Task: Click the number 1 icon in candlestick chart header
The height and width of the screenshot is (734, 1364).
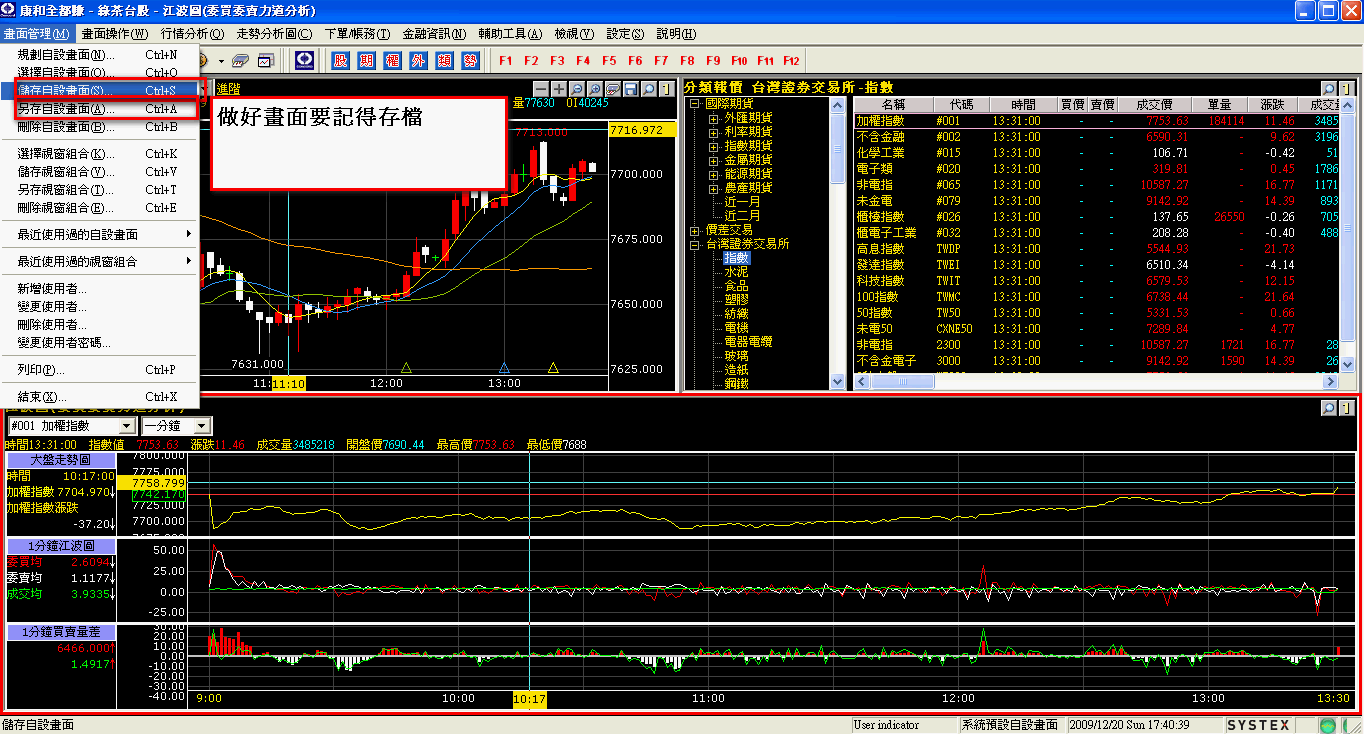Action: 665,89
